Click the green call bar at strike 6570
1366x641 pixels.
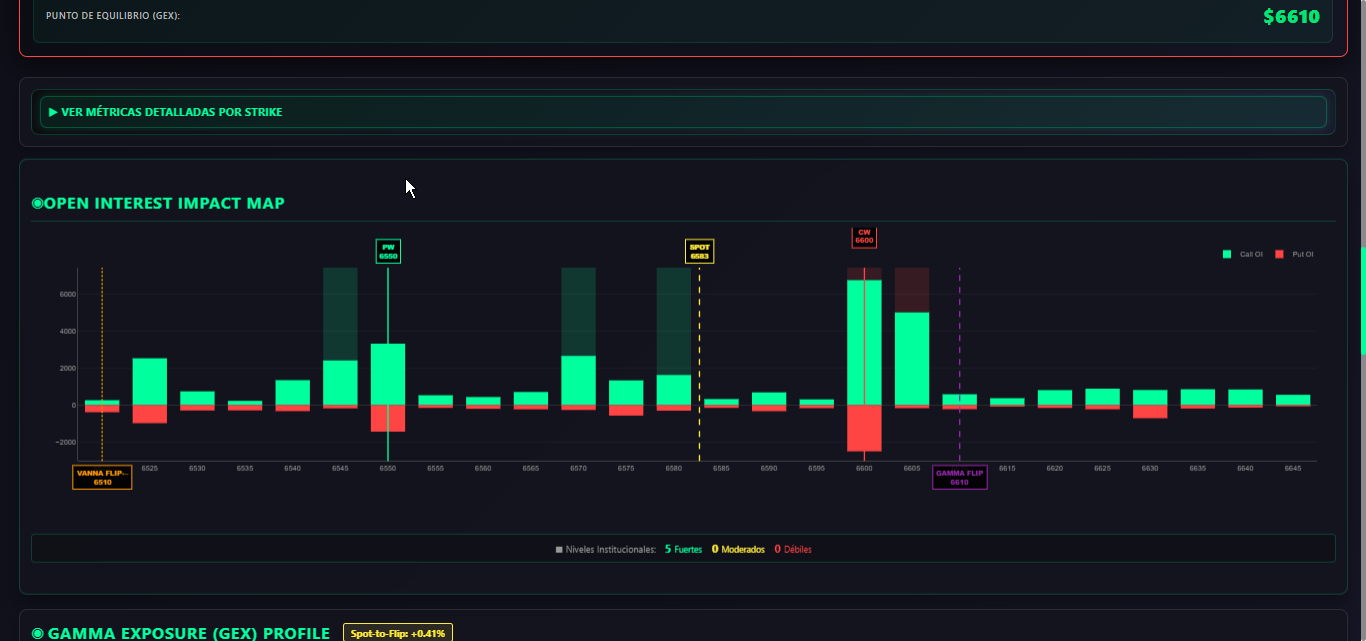tap(578, 380)
